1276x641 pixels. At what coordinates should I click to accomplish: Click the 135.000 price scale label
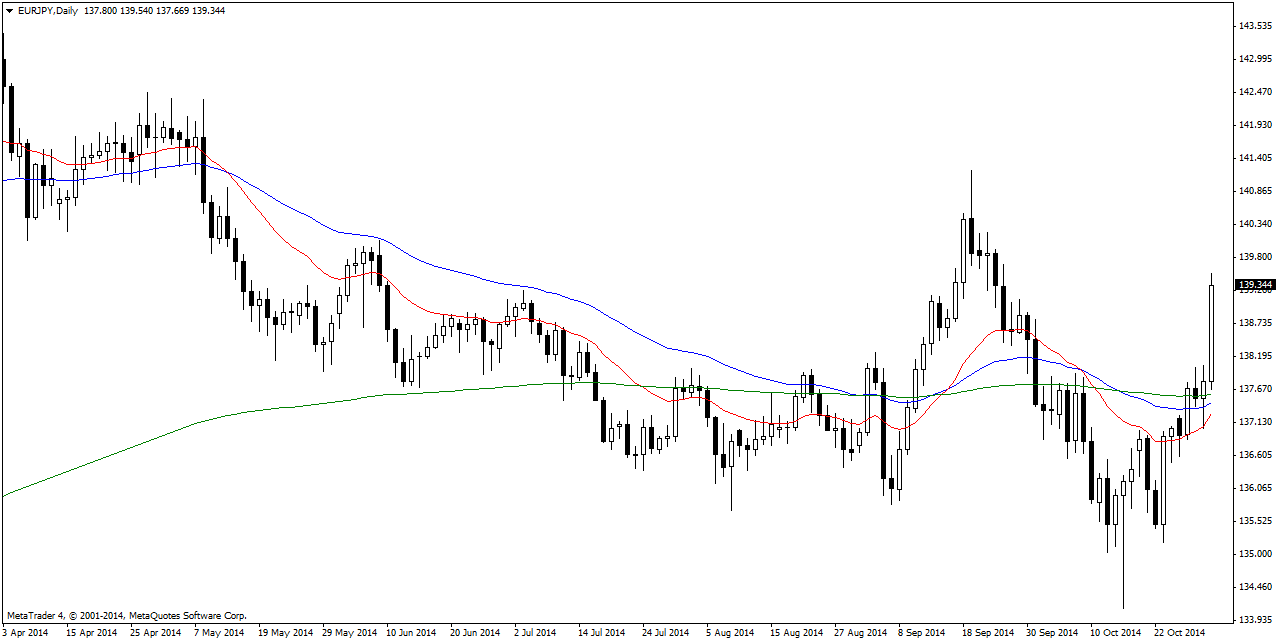tap(1255, 554)
